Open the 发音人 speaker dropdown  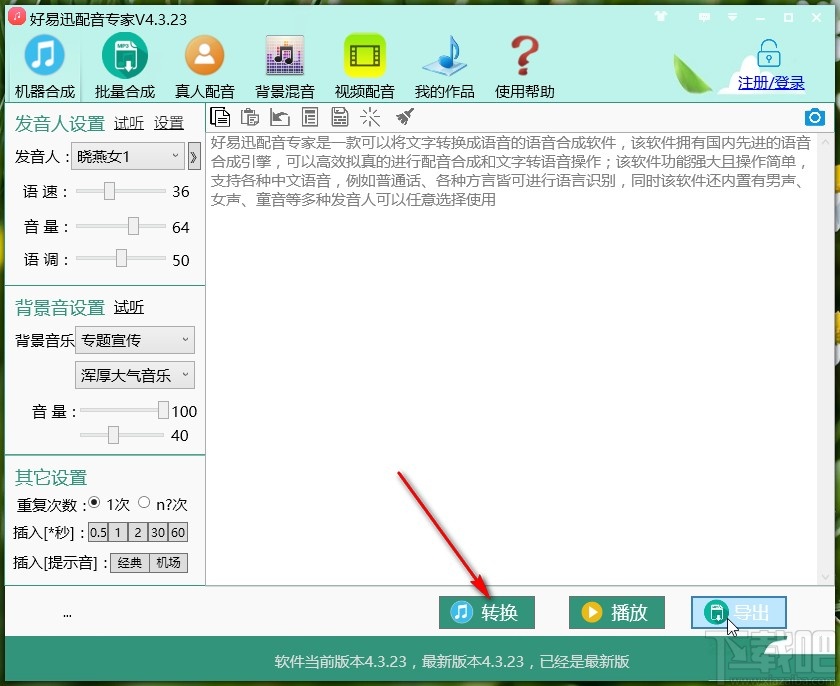pyautogui.click(x=128, y=156)
